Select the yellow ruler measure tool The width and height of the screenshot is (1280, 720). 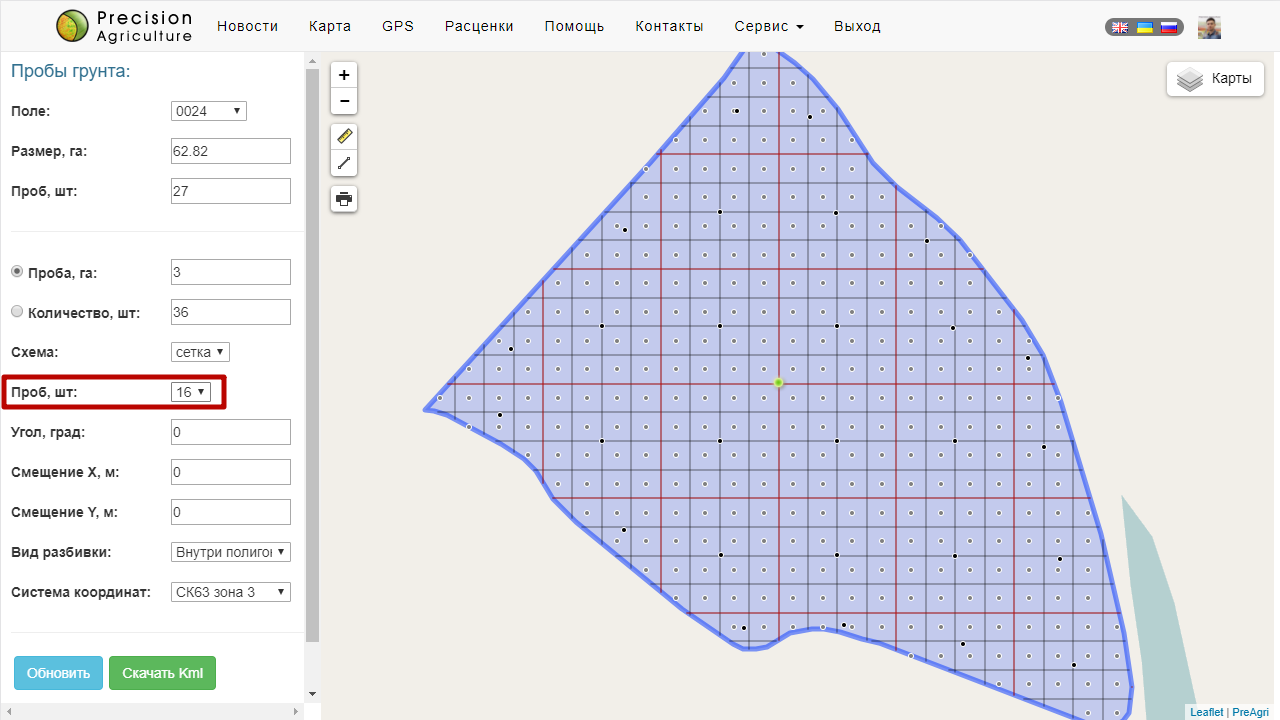click(x=344, y=137)
